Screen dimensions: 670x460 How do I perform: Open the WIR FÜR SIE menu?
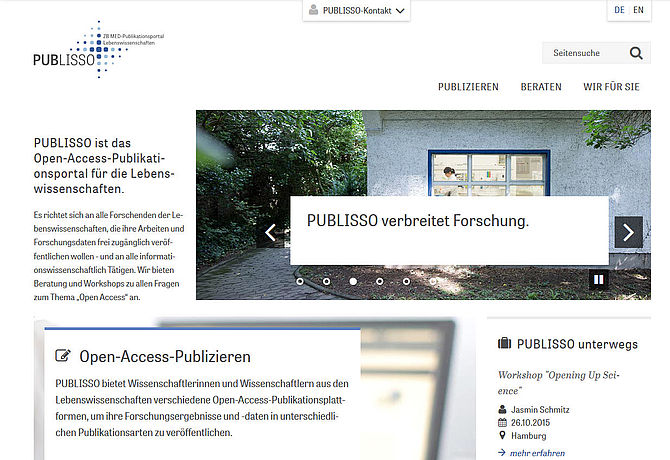(611, 87)
